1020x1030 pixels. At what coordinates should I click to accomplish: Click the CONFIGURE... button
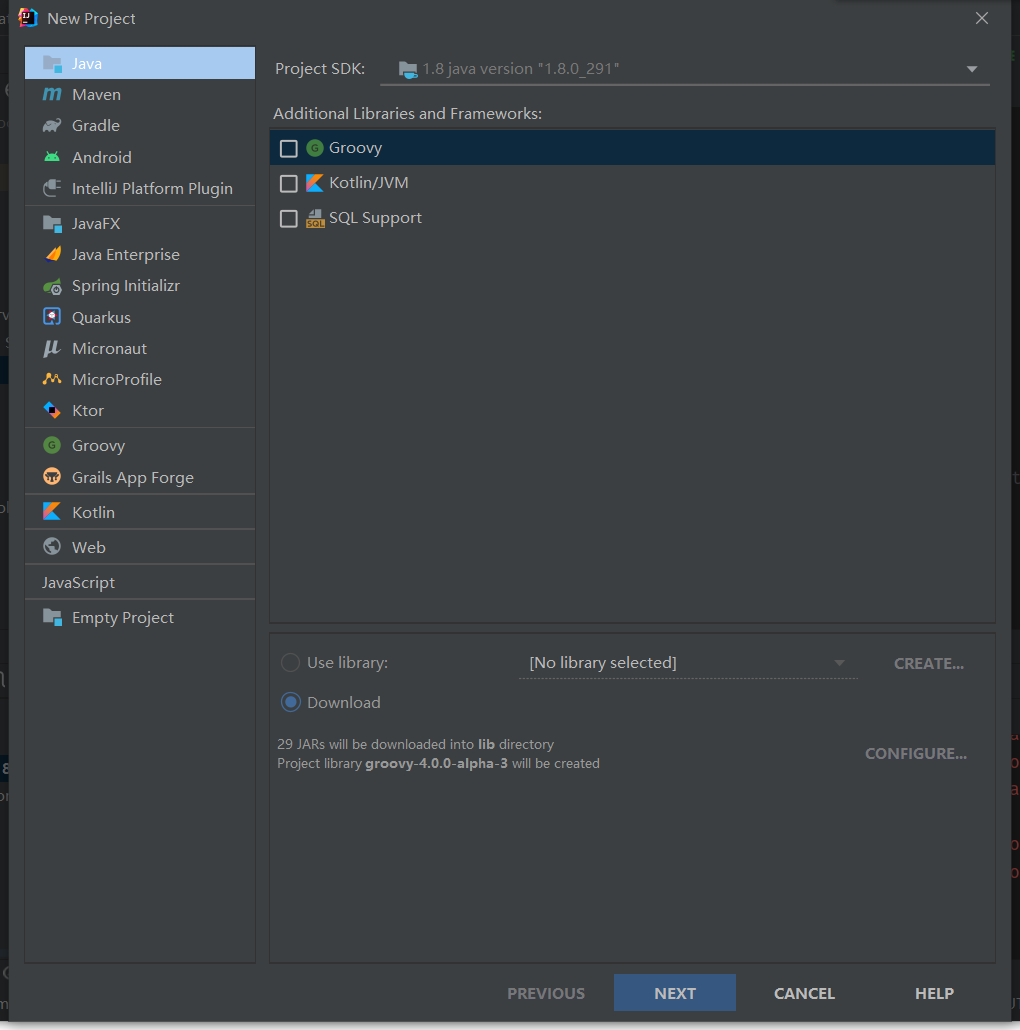[916, 753]
